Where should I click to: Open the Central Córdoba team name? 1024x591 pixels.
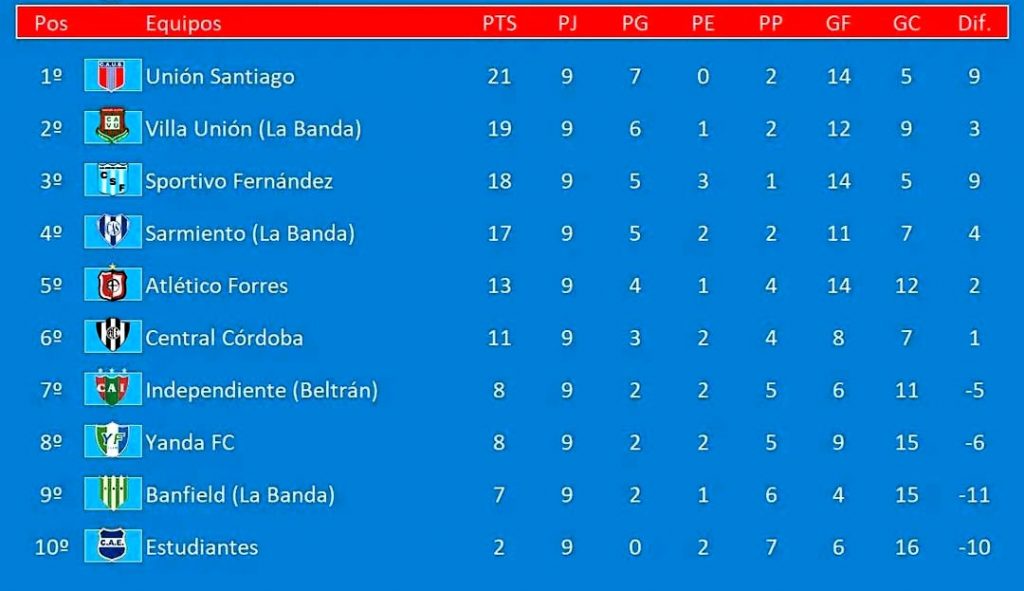tap(224, 338)
